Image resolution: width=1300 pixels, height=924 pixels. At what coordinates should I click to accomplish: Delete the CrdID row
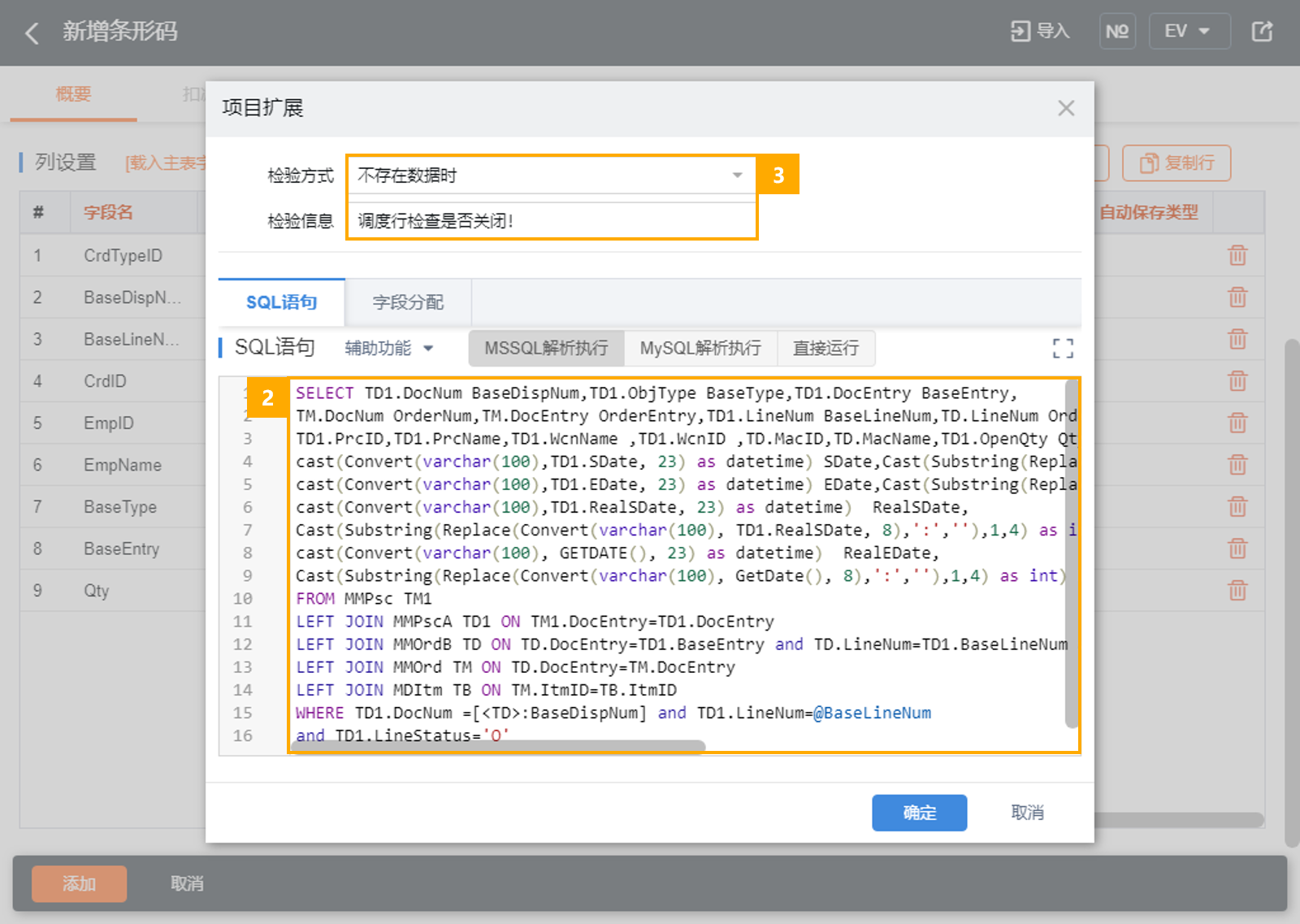[x=1237, y=381]
